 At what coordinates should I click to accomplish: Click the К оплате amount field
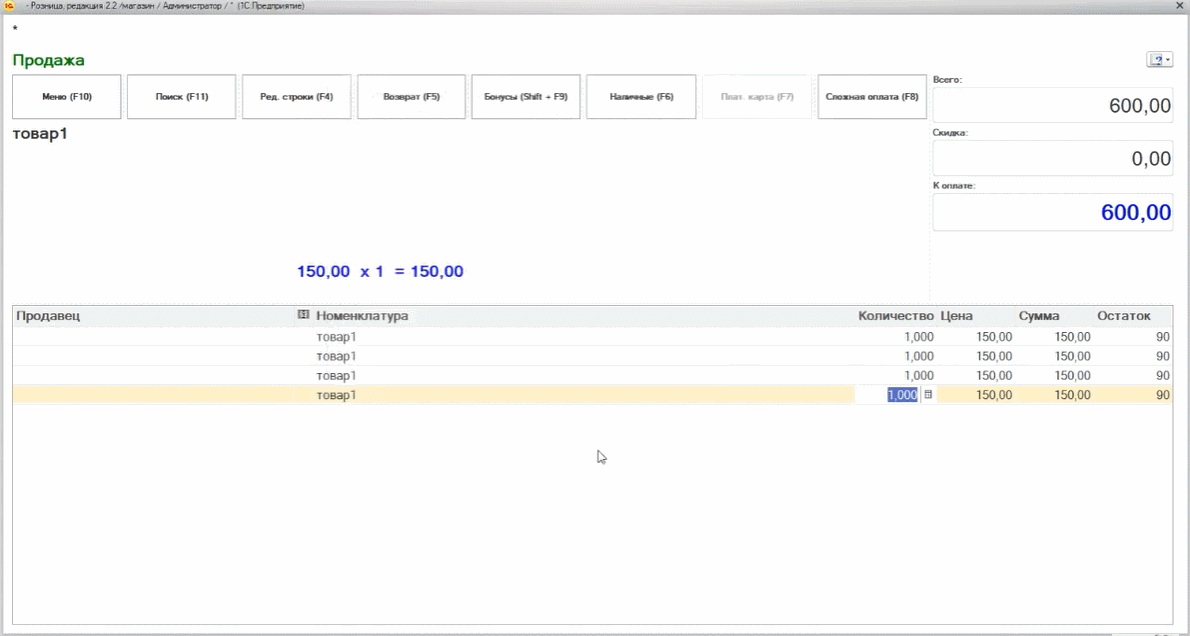click(x=1052, y=212)
